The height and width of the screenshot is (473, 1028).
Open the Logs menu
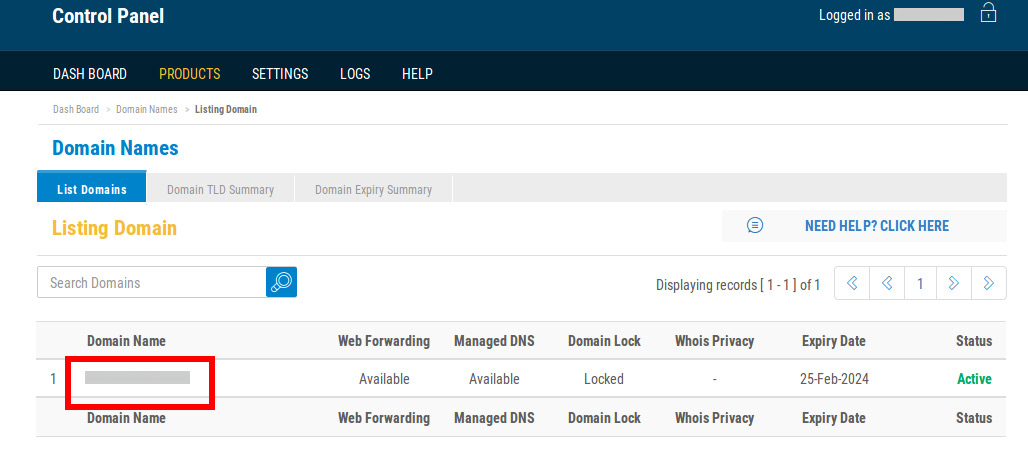[x=355, y=74]
